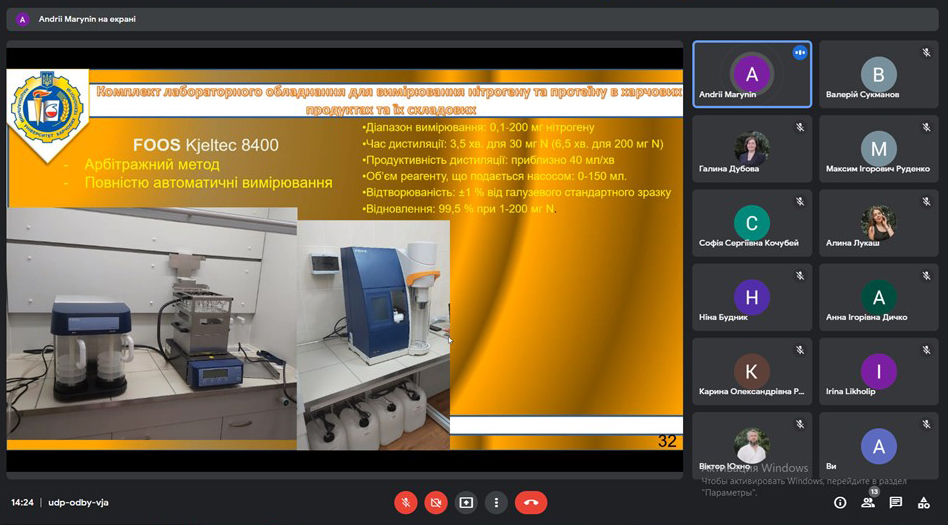Click 'Повністю автоматичні вимірювання' bullet

[209, 183]
